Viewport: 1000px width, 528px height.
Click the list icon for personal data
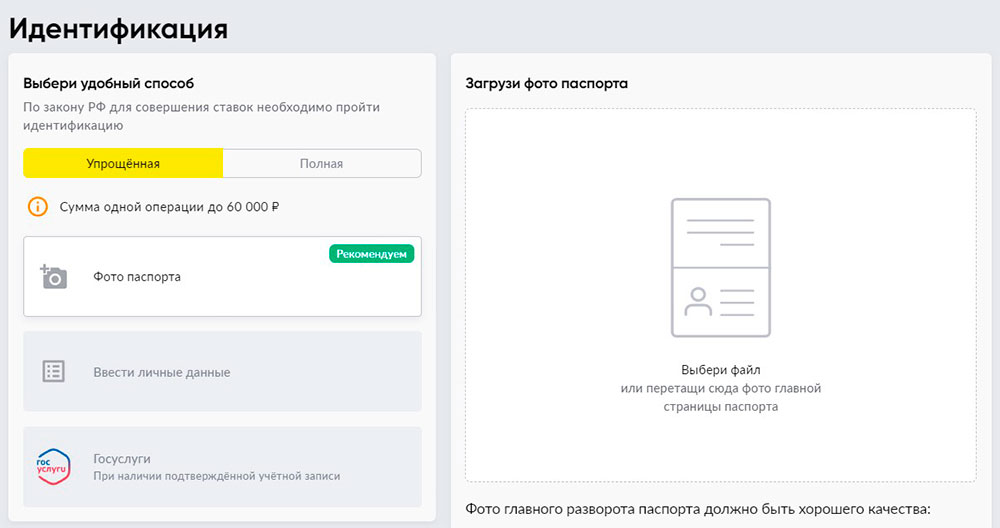click(54, 371)
